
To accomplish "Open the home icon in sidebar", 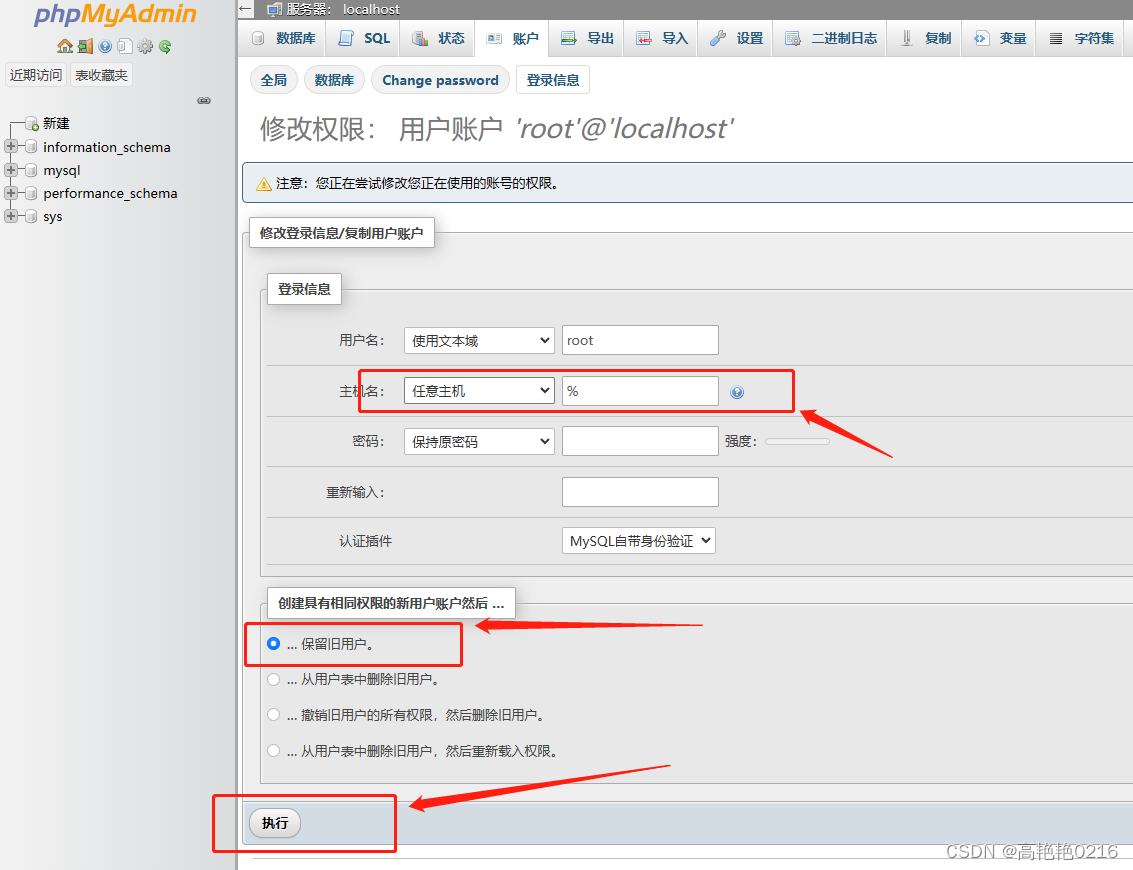I will click(65, 46).
